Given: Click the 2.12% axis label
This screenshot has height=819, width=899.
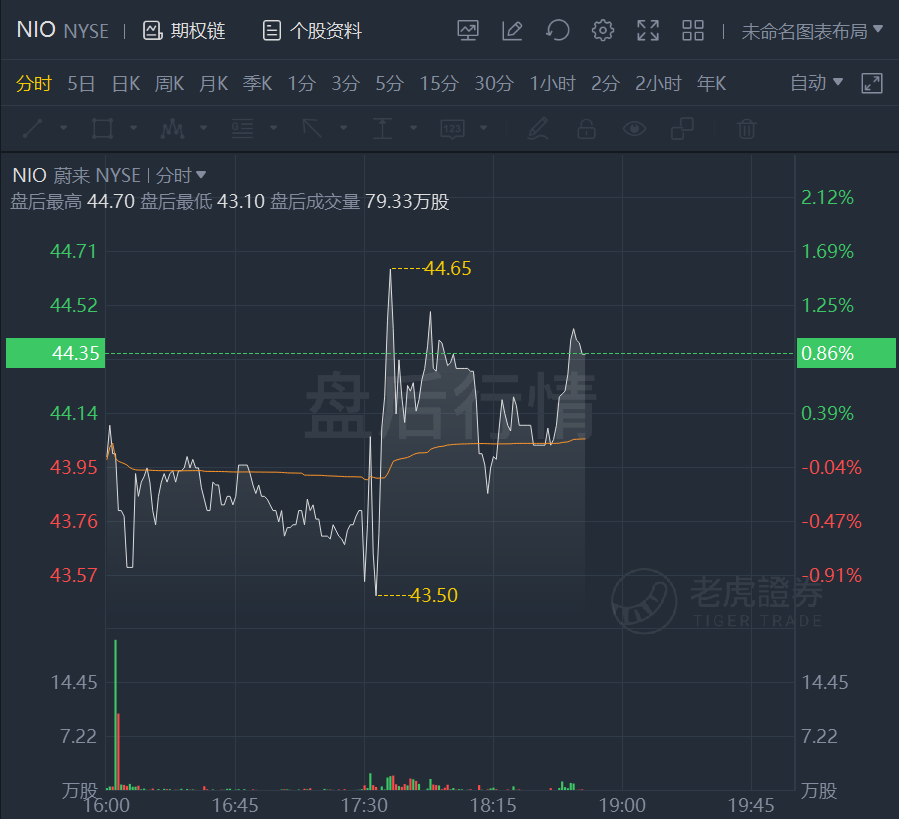Looking at the screenshot, I should tap(827, 198).
